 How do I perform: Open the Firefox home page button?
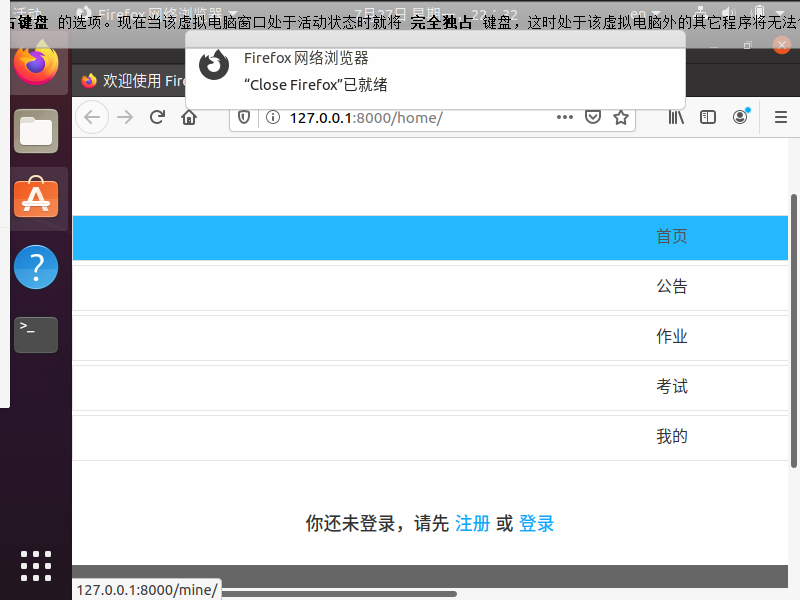tap(189, 117)
